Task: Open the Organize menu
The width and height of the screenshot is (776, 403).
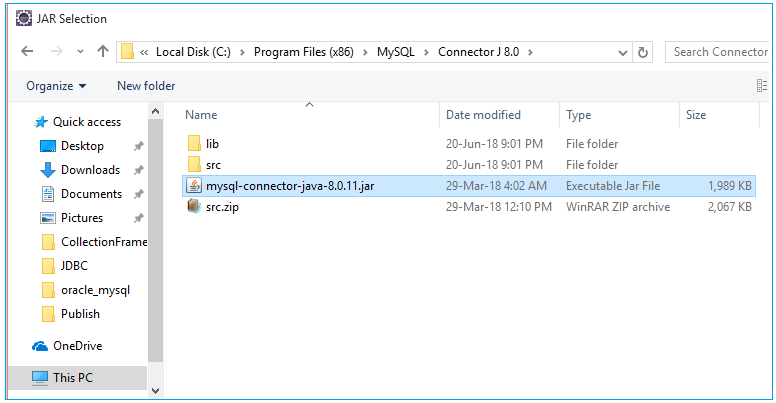Action: pos(56,86)
